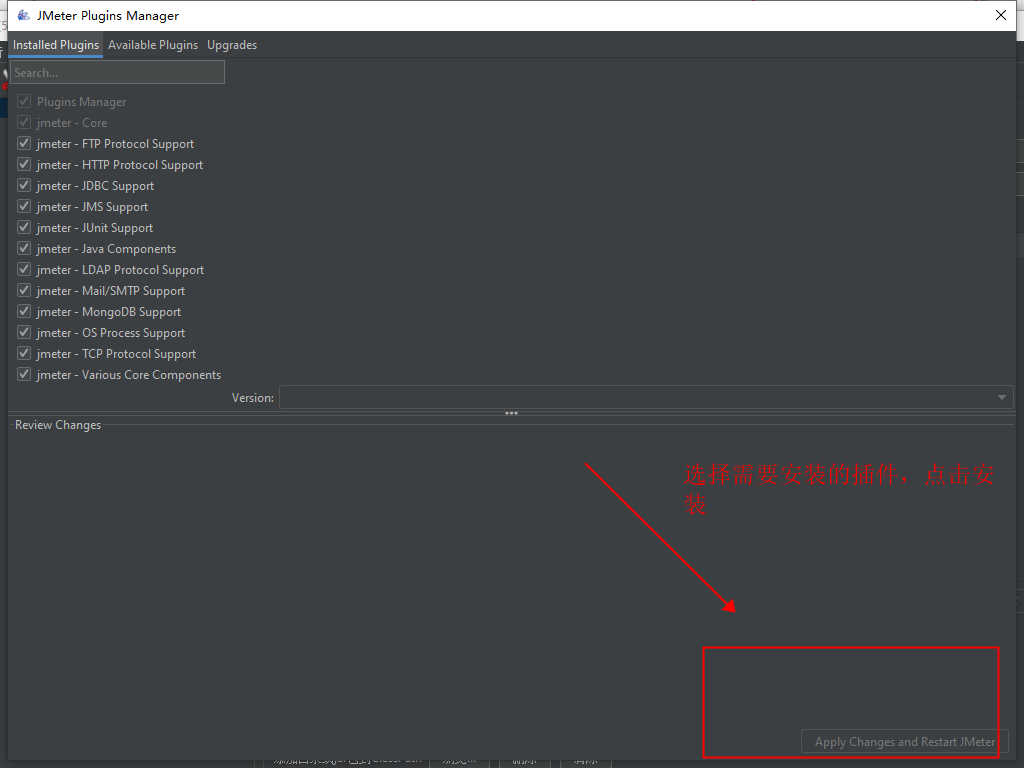Viewport: 1024px width, 768px height.
Task: Select the 'jmeter - LDAP Protocol Support' label
Action: pyautogui.click(x=120, y=270)
